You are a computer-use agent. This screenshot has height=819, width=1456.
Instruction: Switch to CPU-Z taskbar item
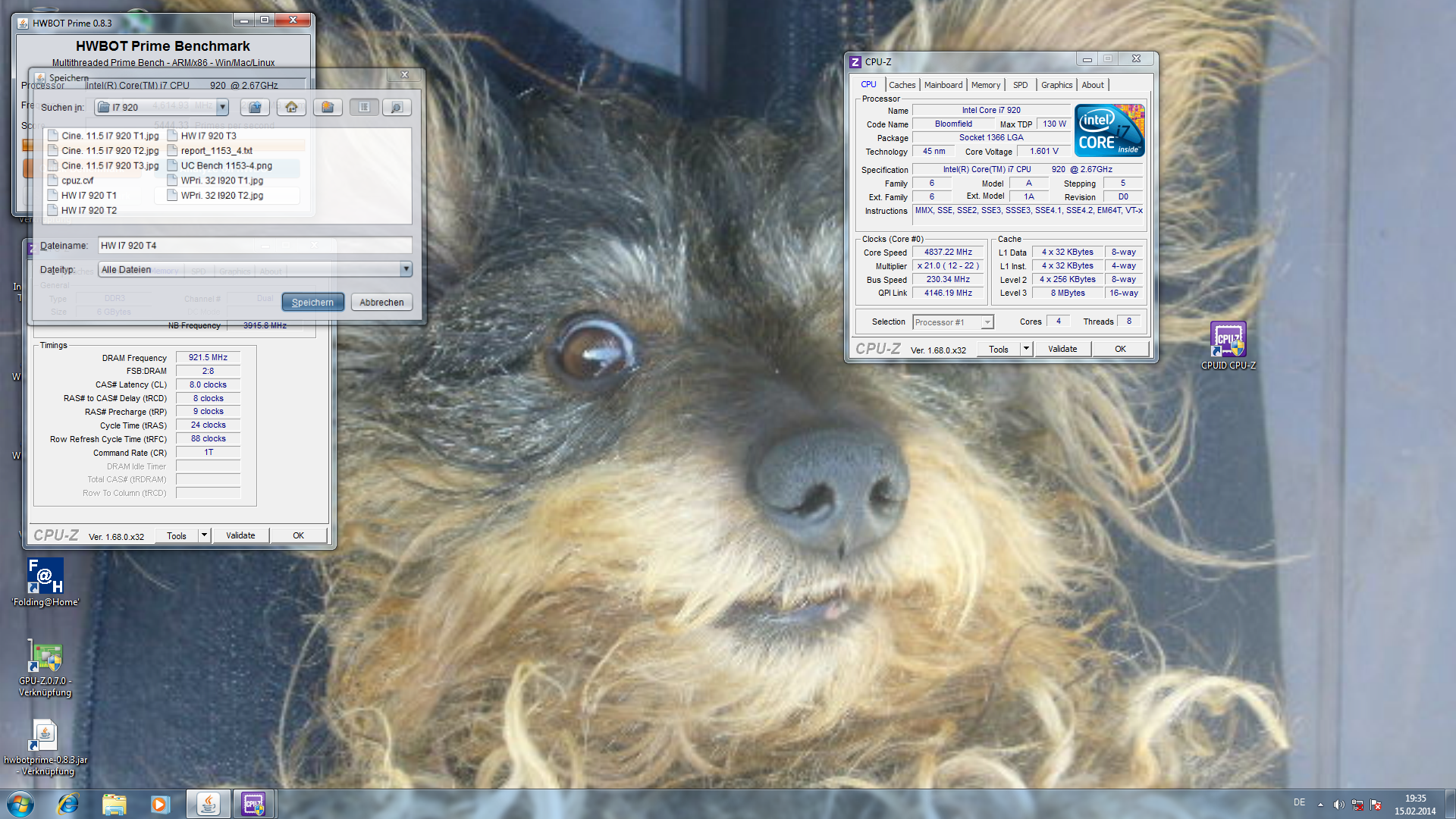click(x=253, y=804)
